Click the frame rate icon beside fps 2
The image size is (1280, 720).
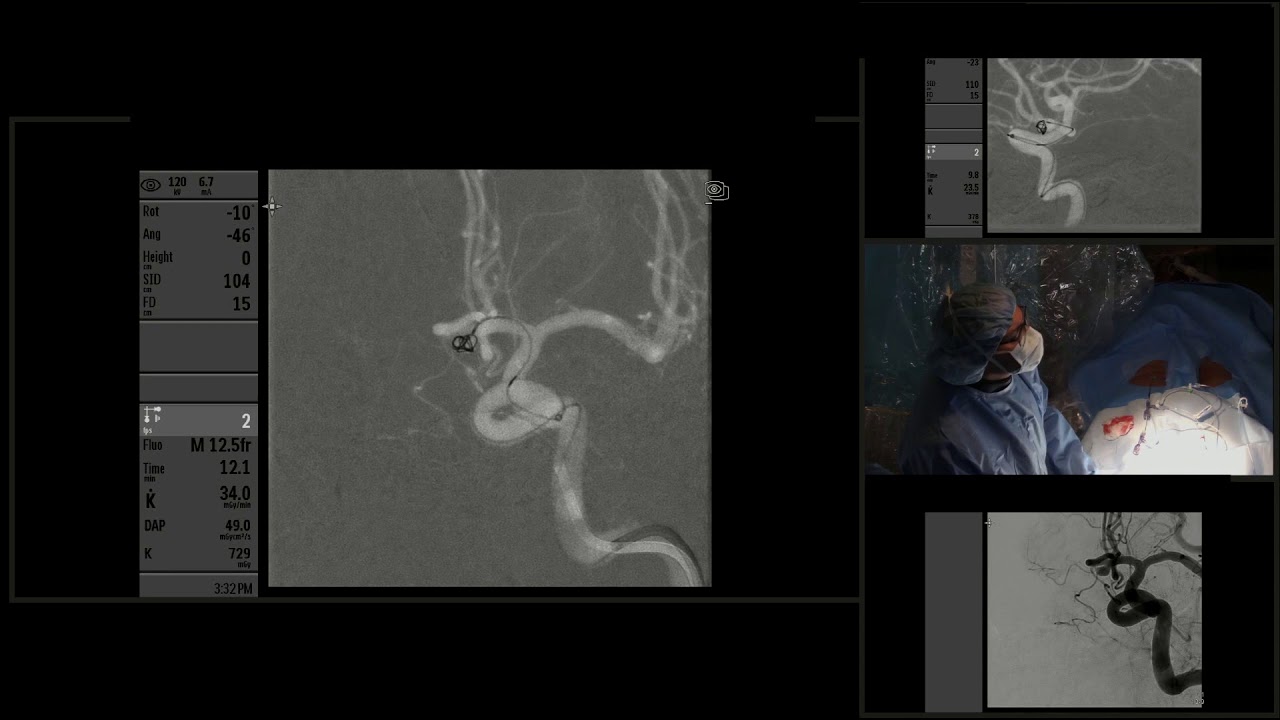click(152, 415)
